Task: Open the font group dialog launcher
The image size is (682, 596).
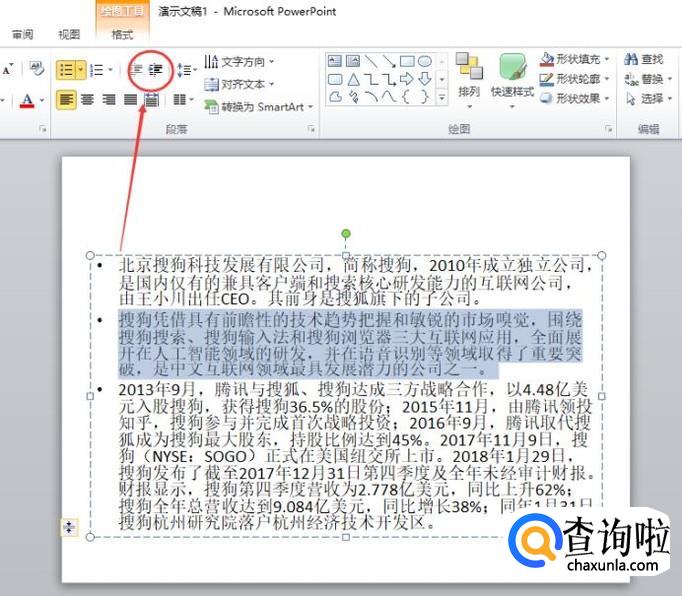Action: (x=43, y=129)
